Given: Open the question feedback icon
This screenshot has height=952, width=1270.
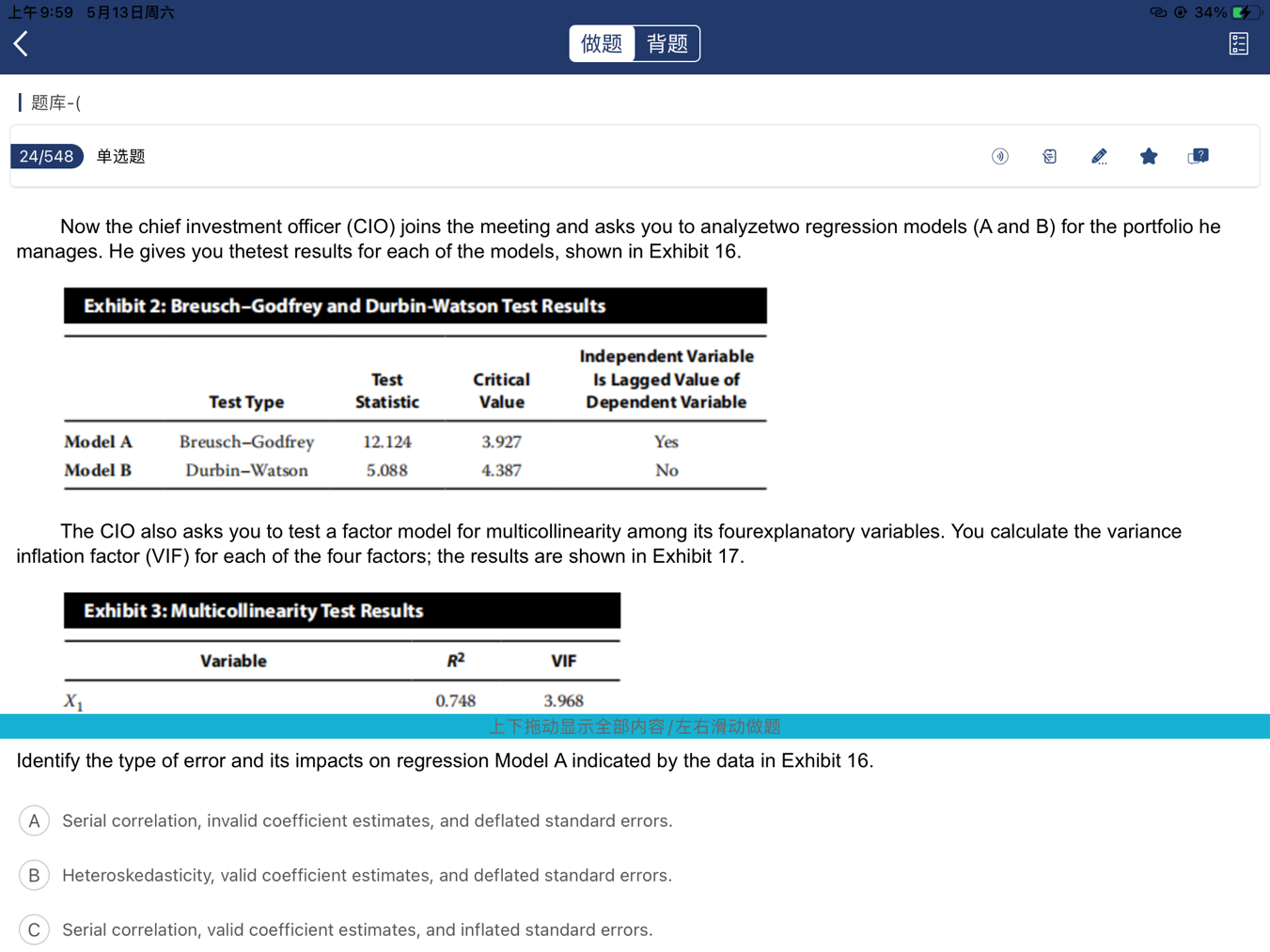Looking at the screenshot, I should click(x=1199, y=156).
